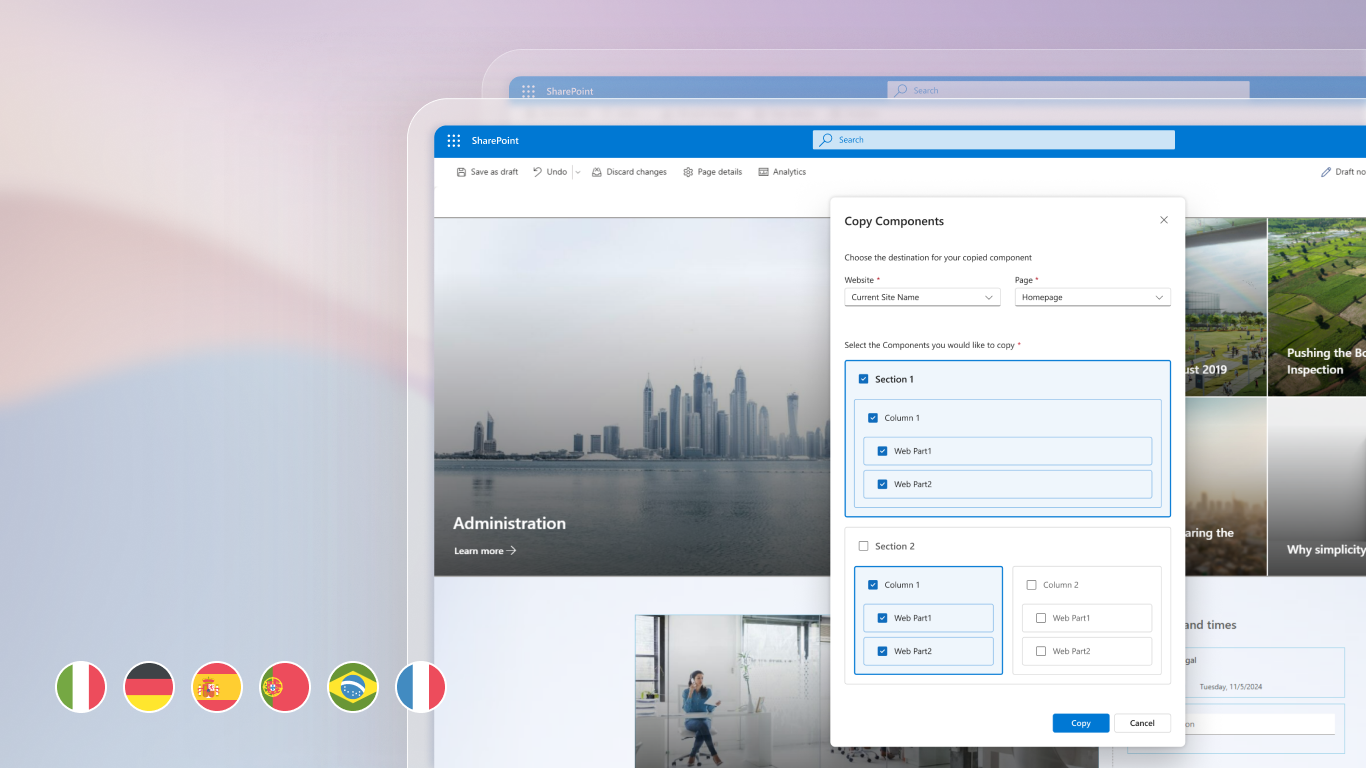The width and height of the screenshot is (1366, 768).
Task: Check the Column 2 checkbox
Action: coord(1031,585)
